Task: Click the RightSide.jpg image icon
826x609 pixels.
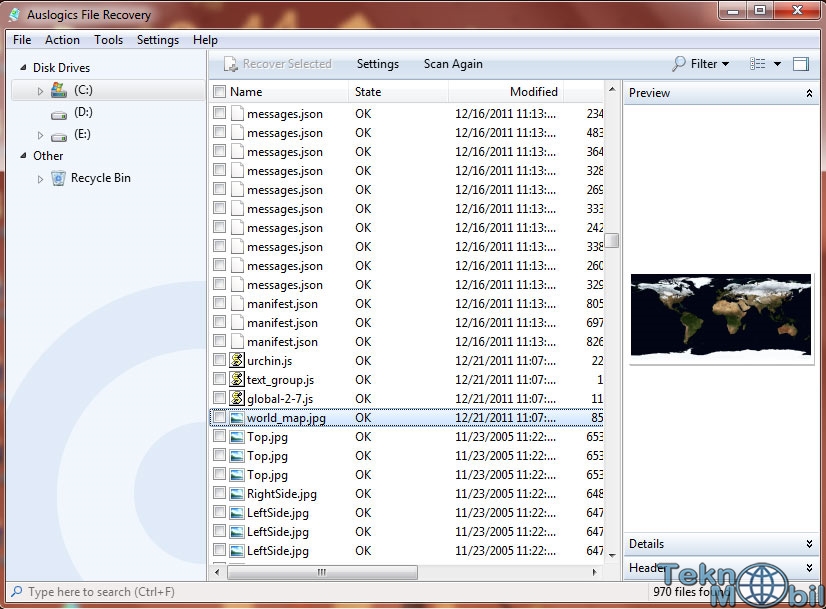Action: click(x=237, y=494)
